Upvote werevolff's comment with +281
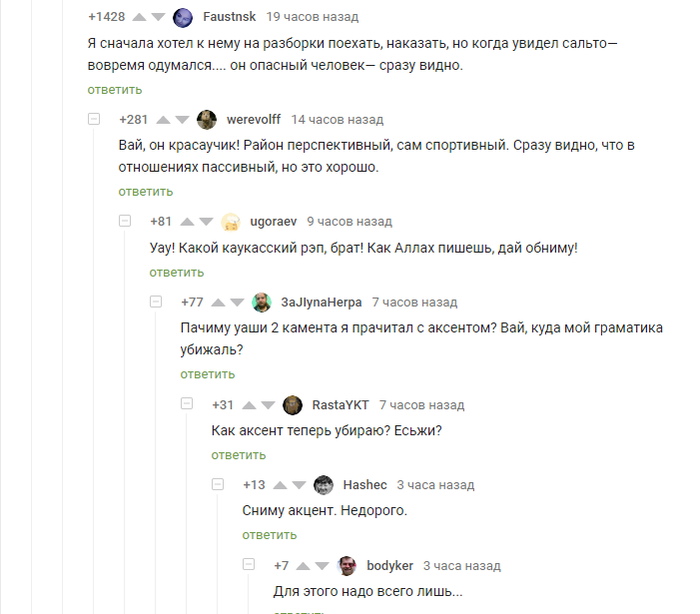The image size is (700, 614). (163, 120)
